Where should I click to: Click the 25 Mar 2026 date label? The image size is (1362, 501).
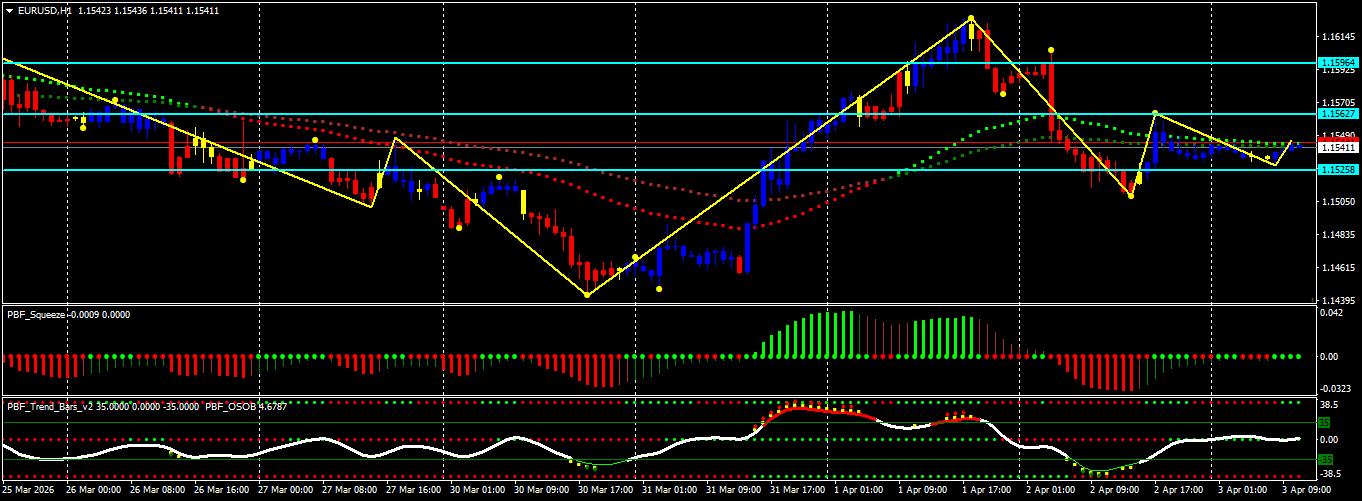pyautogui.click(x=29, y=491)
